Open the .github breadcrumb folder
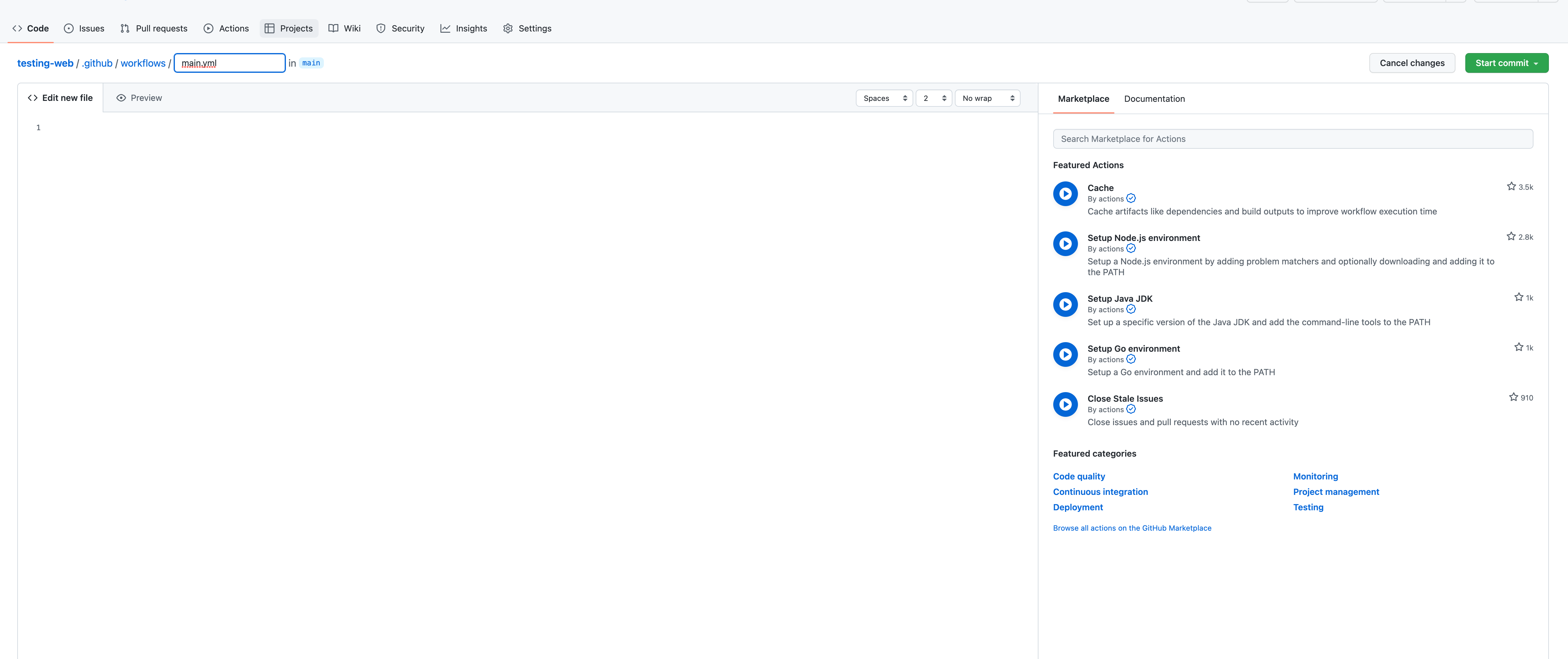Viewport: 1568px width, 659px height. pyautogui.click(x=97, y=63)
